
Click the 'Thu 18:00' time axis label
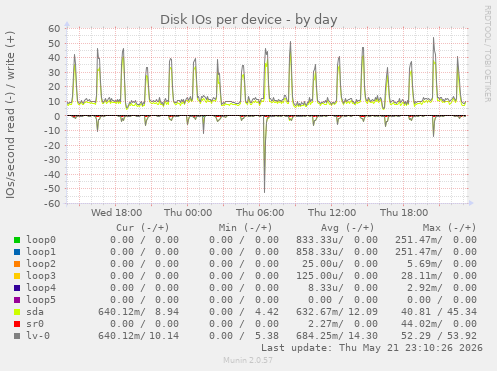tap(404, 213)
